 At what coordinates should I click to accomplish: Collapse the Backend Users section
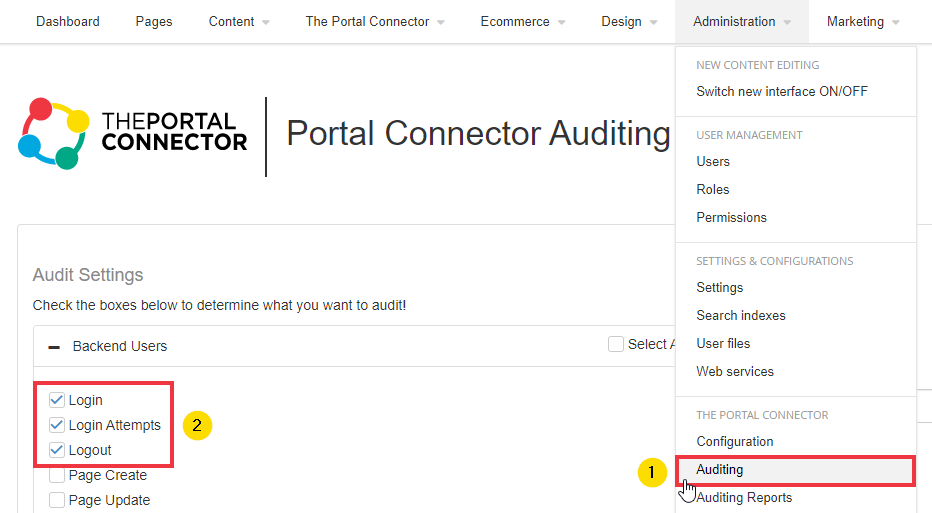pyautogui.click(x=54, y=347)
